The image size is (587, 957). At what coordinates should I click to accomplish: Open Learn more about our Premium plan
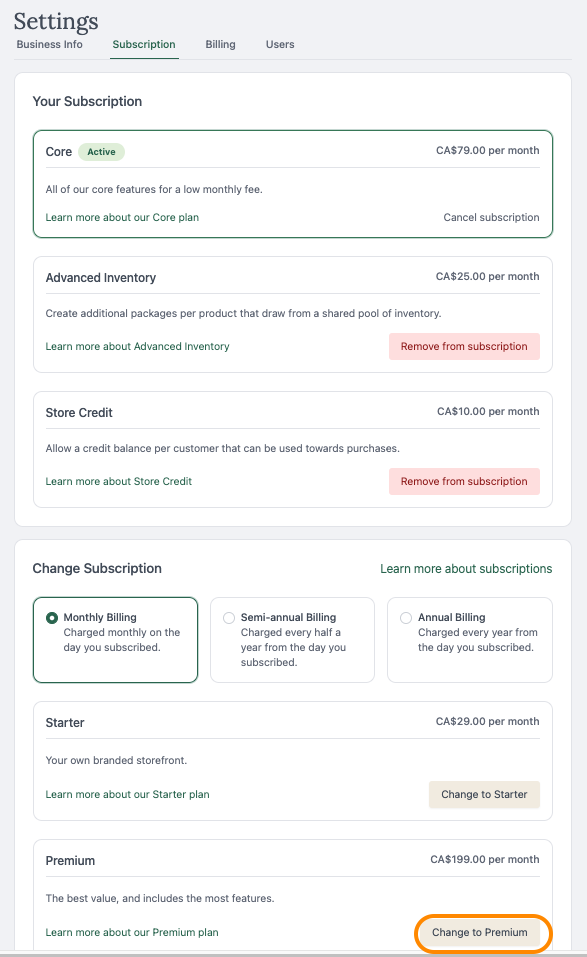[x=132, y=933]
